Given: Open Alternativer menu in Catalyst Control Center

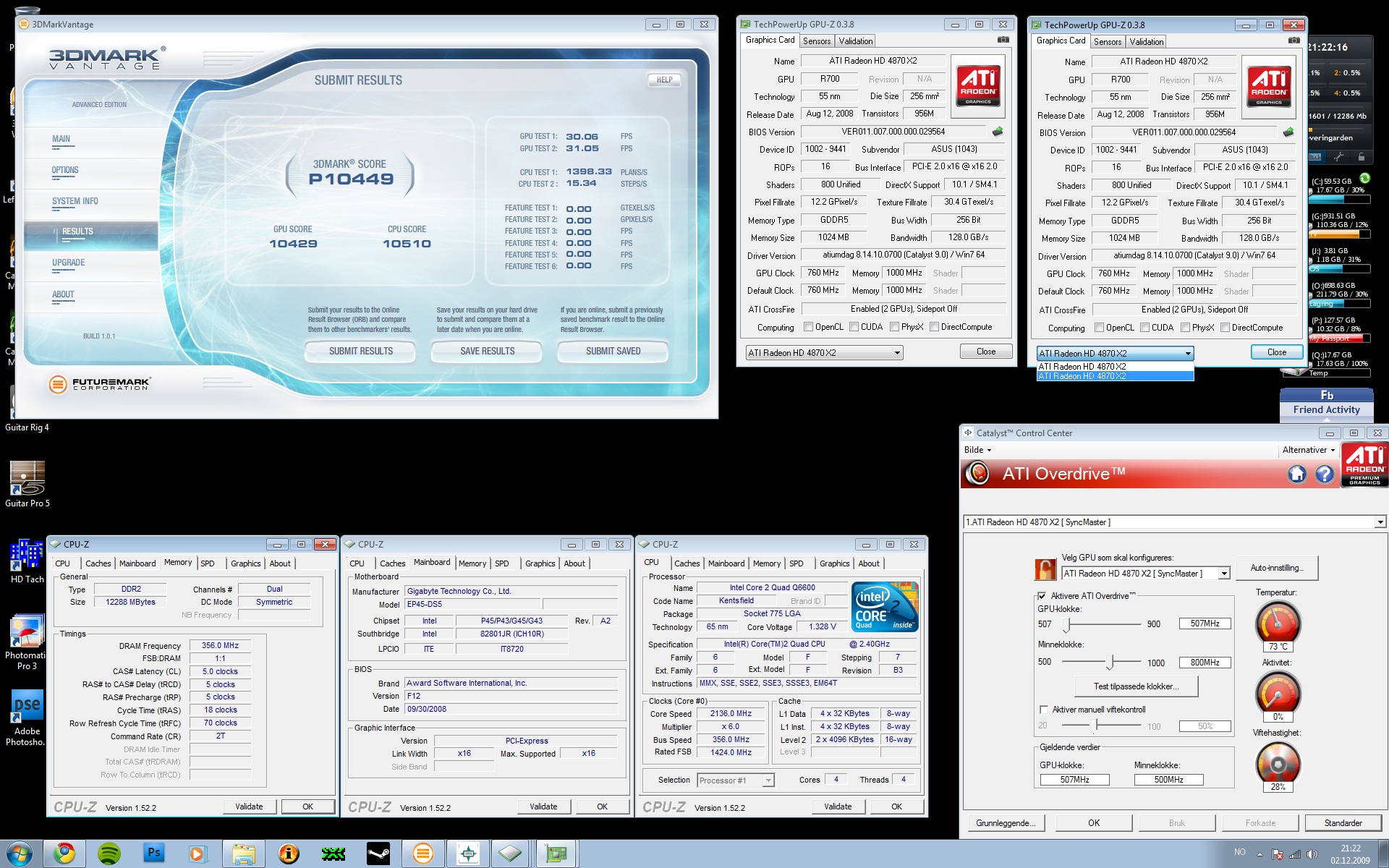Looking at the screenshot, I should click(x=1309, y=450).
